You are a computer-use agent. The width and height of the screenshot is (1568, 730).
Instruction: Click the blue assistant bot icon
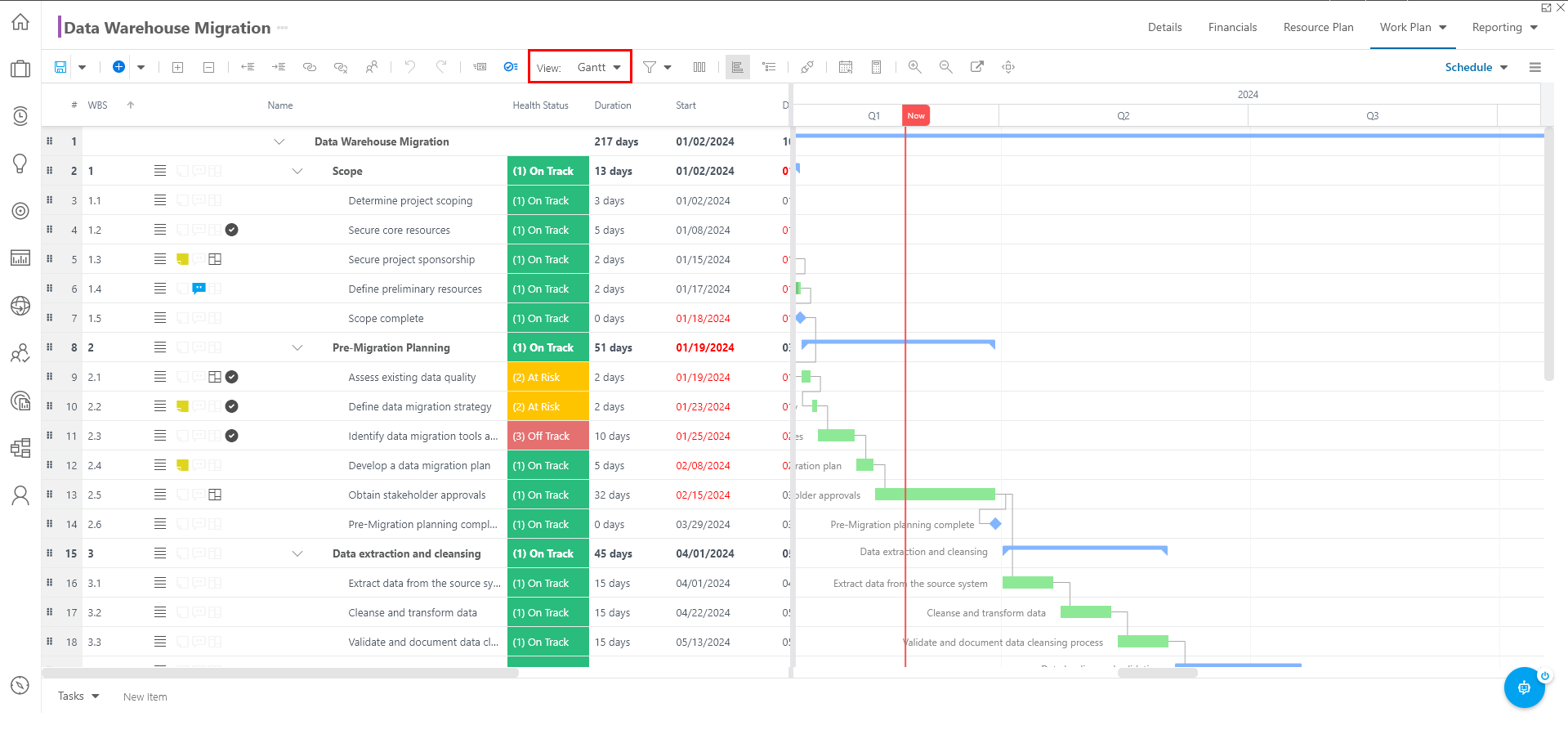(1524, 687)
